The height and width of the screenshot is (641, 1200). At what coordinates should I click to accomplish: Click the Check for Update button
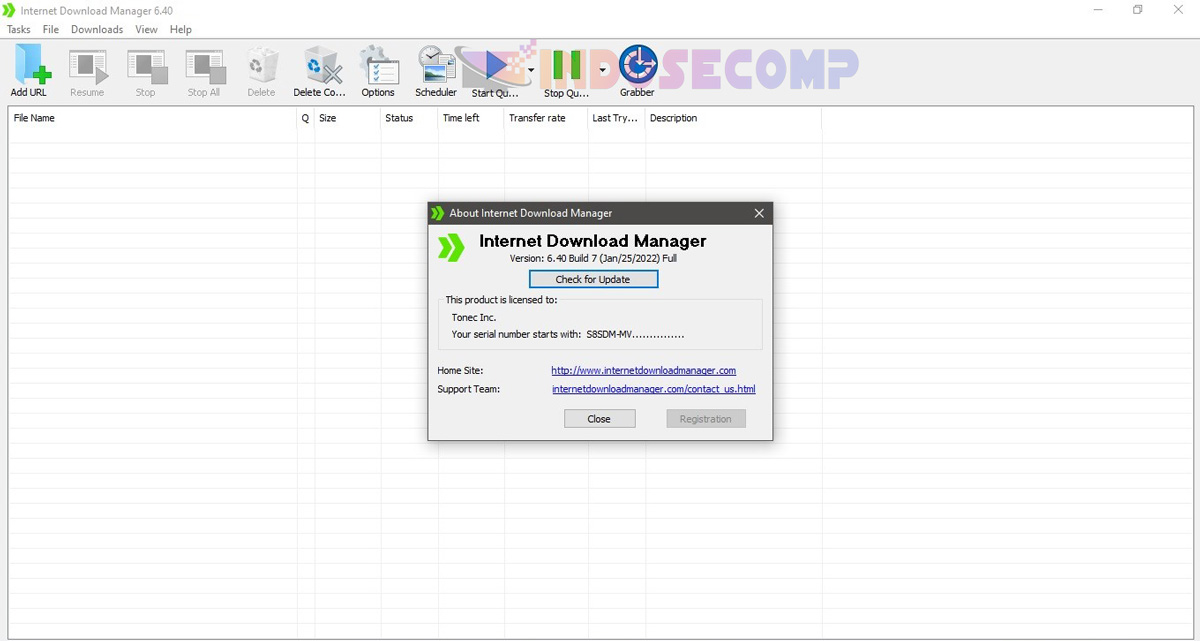point(593,279)
